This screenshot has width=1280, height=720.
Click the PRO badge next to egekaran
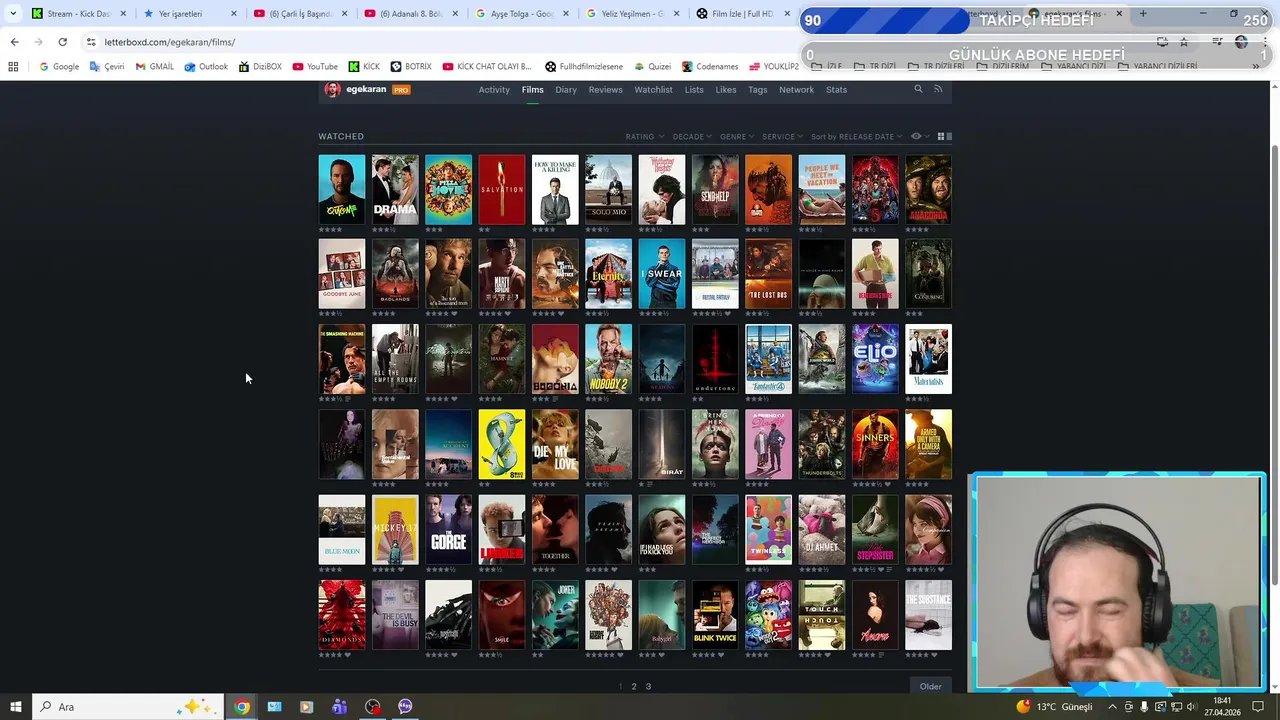(x=401, y=90)
